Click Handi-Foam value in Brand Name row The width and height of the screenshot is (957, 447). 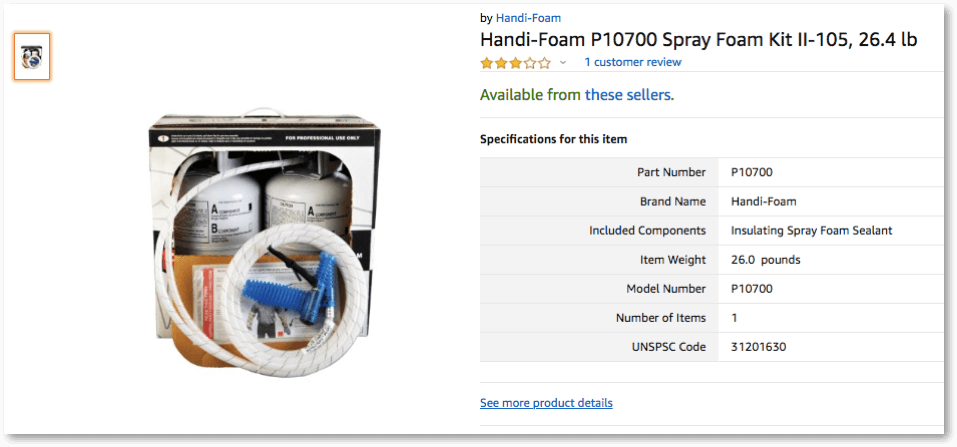pos(764,201)
